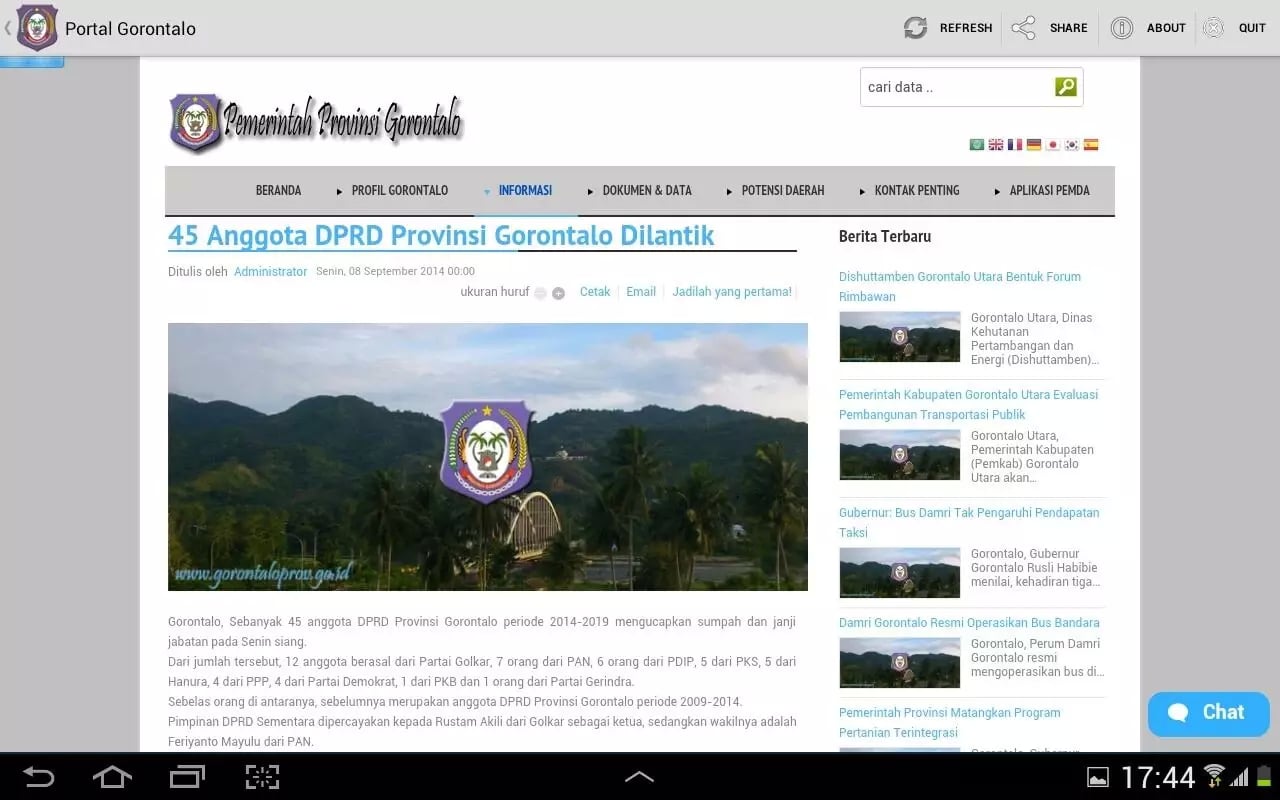Viewport: 1280px width, 800px height.
Task: Switch language via French flag
Action: [x=1015, y=144]
